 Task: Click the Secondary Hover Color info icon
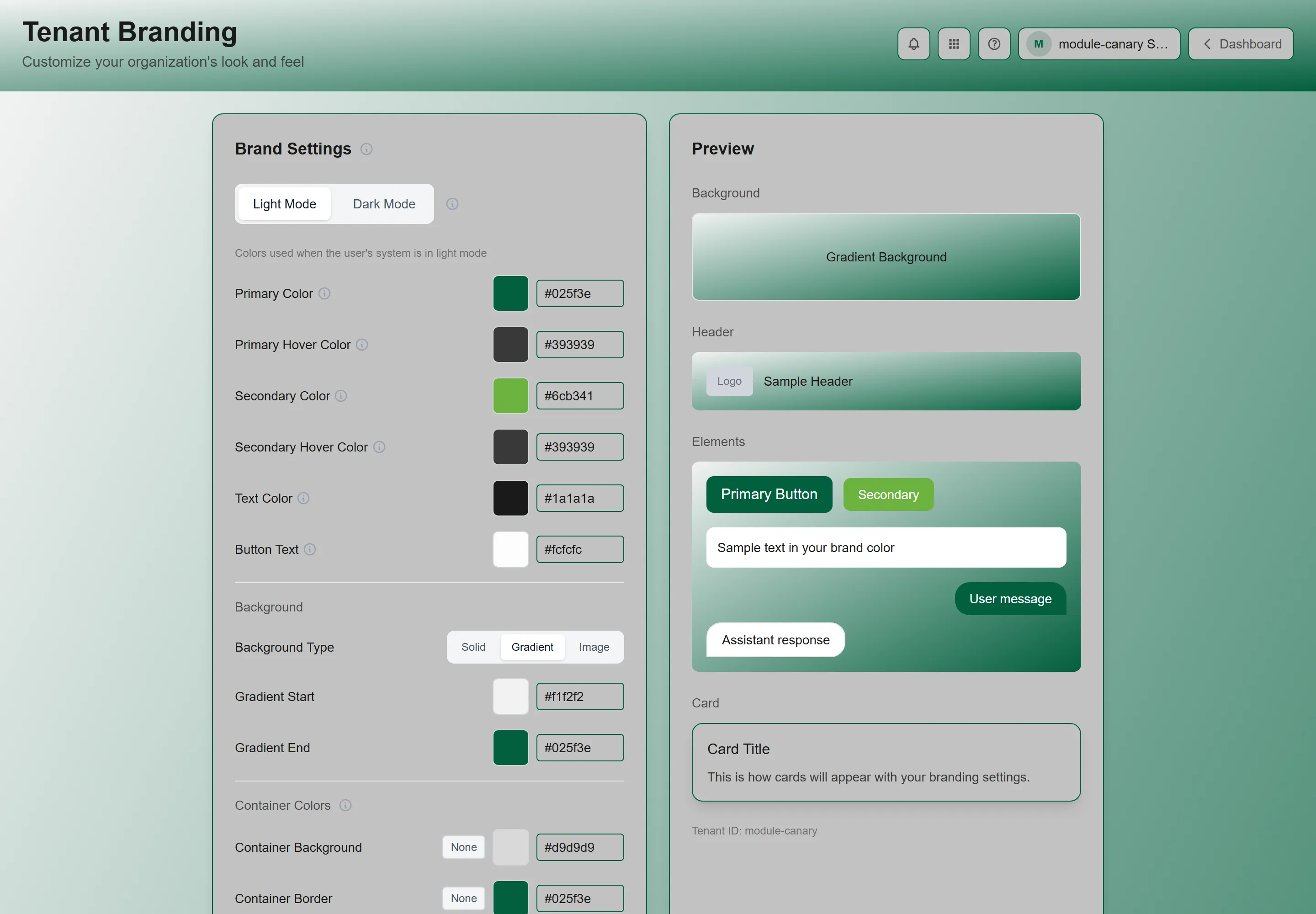(379, 446)
